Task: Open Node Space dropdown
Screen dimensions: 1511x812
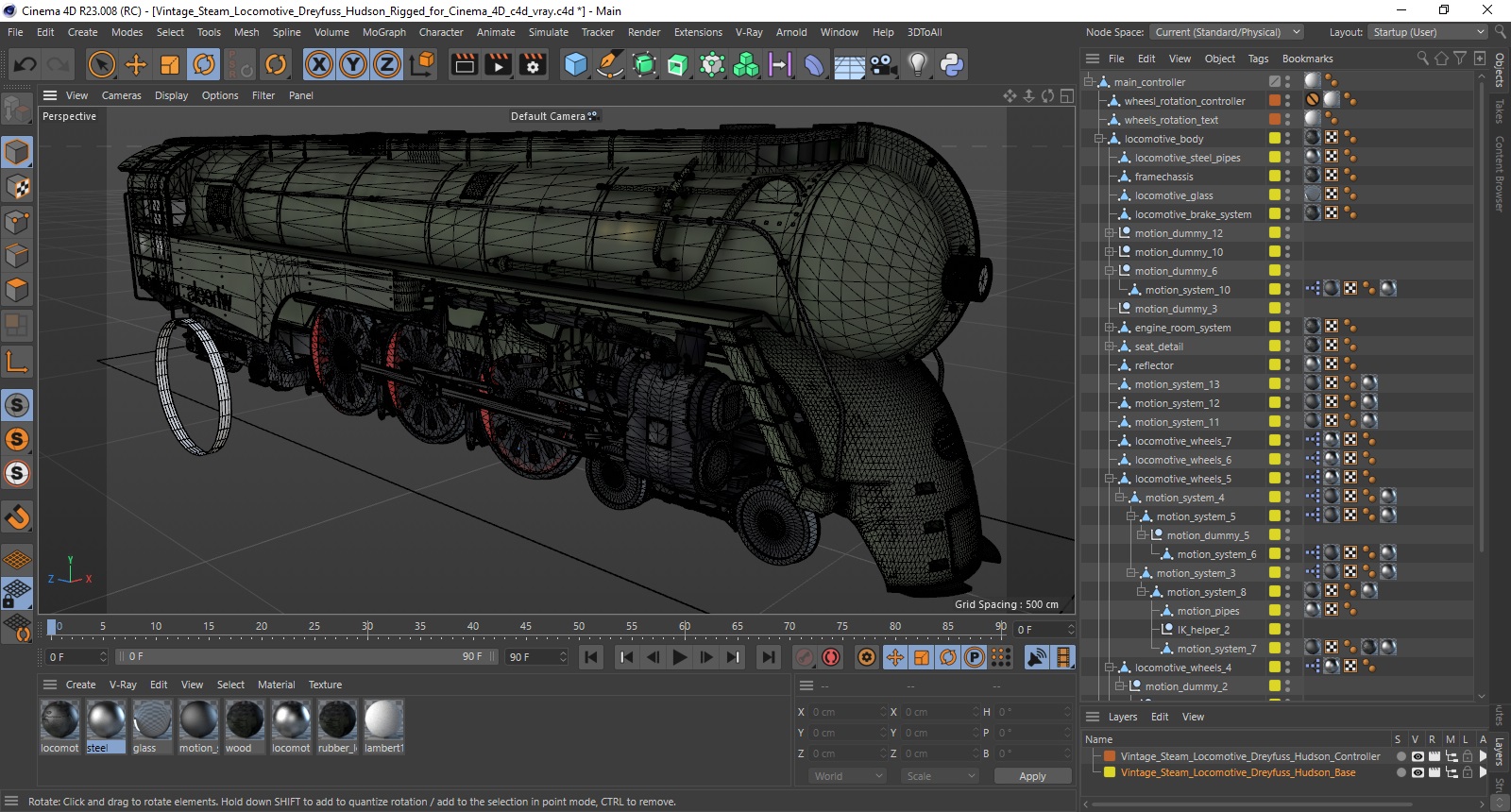Action: click(x=1227, y=32)
